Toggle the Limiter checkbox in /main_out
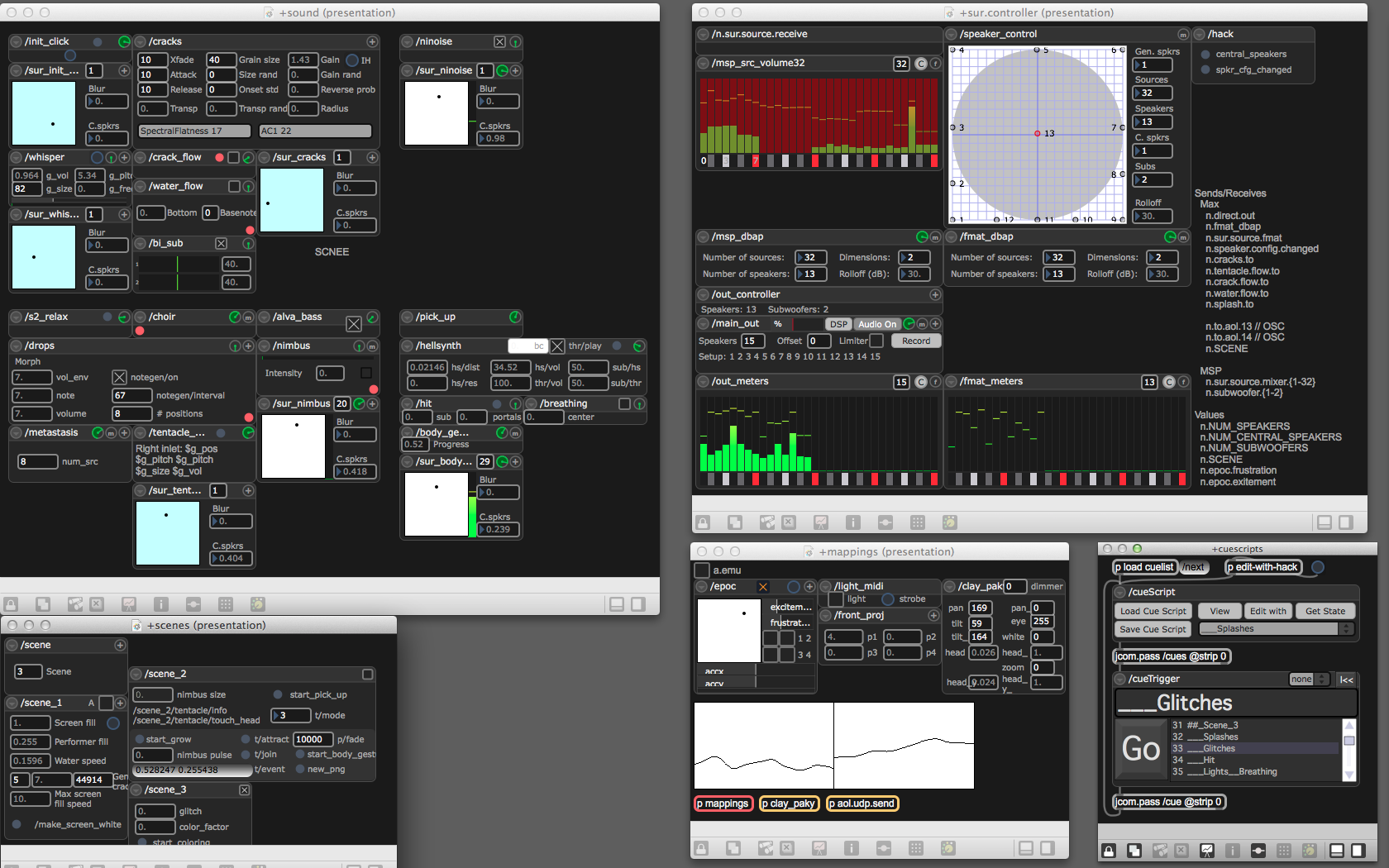Screen dimensions: 1389x868 [876, 341]
